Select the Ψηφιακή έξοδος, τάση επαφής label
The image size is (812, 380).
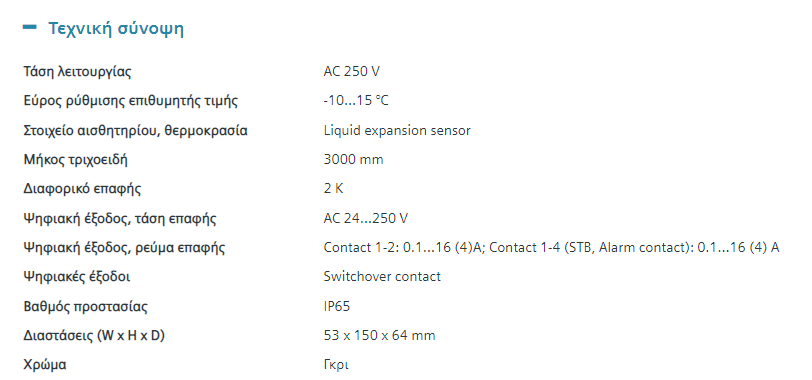coord(120,218)
